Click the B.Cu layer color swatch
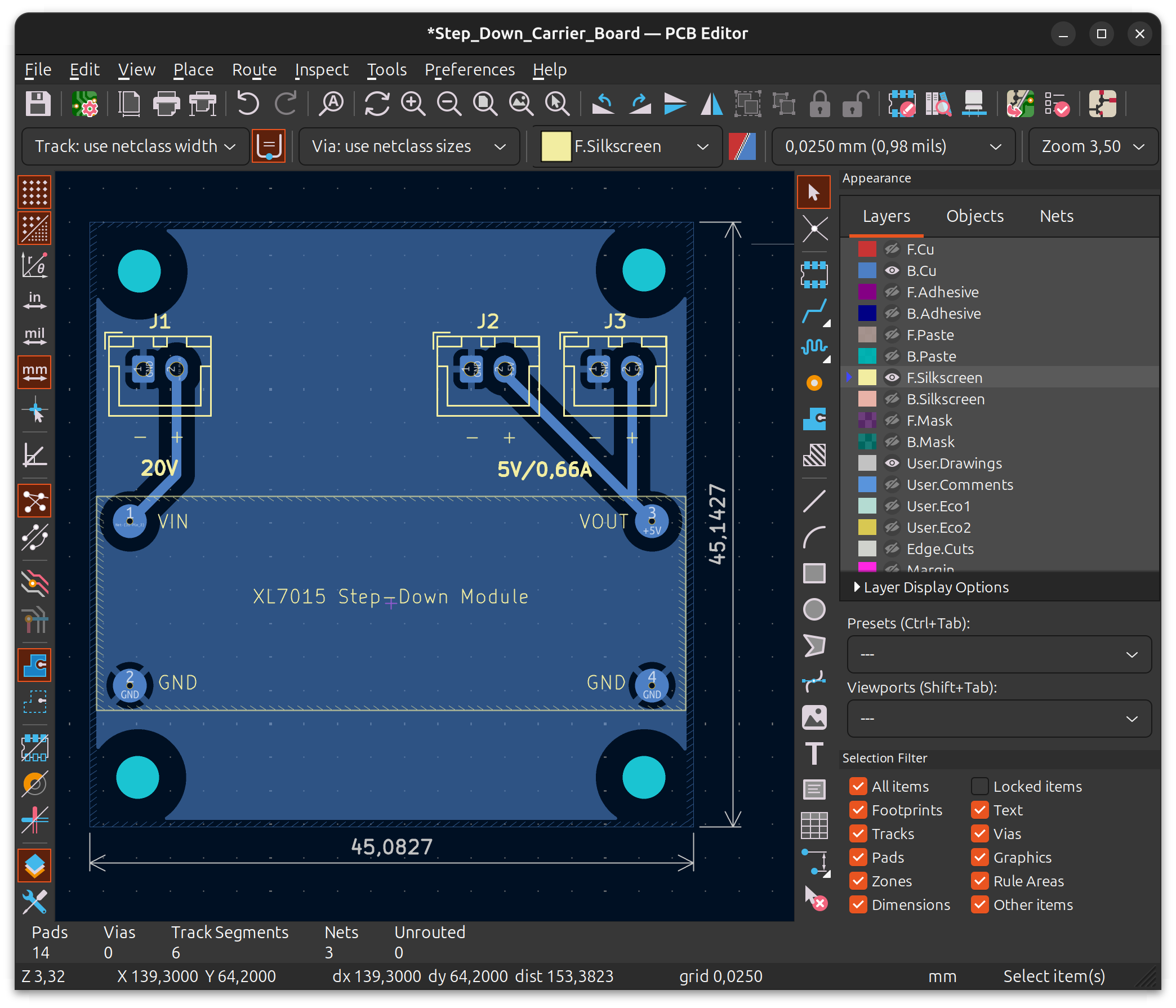Viewport: 1176px width, 1008px height. [867, 271]
